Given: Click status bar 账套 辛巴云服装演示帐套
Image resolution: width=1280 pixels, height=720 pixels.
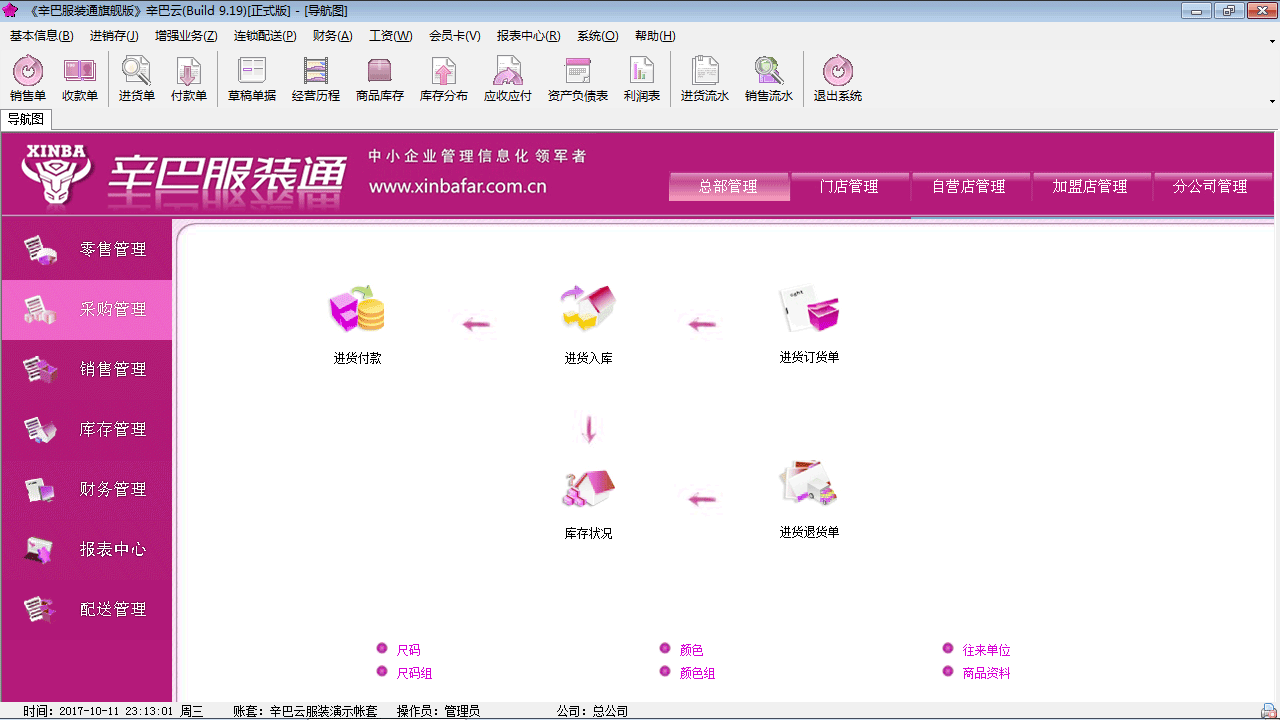Looking at the screenshot, I should tap(305, 711).
